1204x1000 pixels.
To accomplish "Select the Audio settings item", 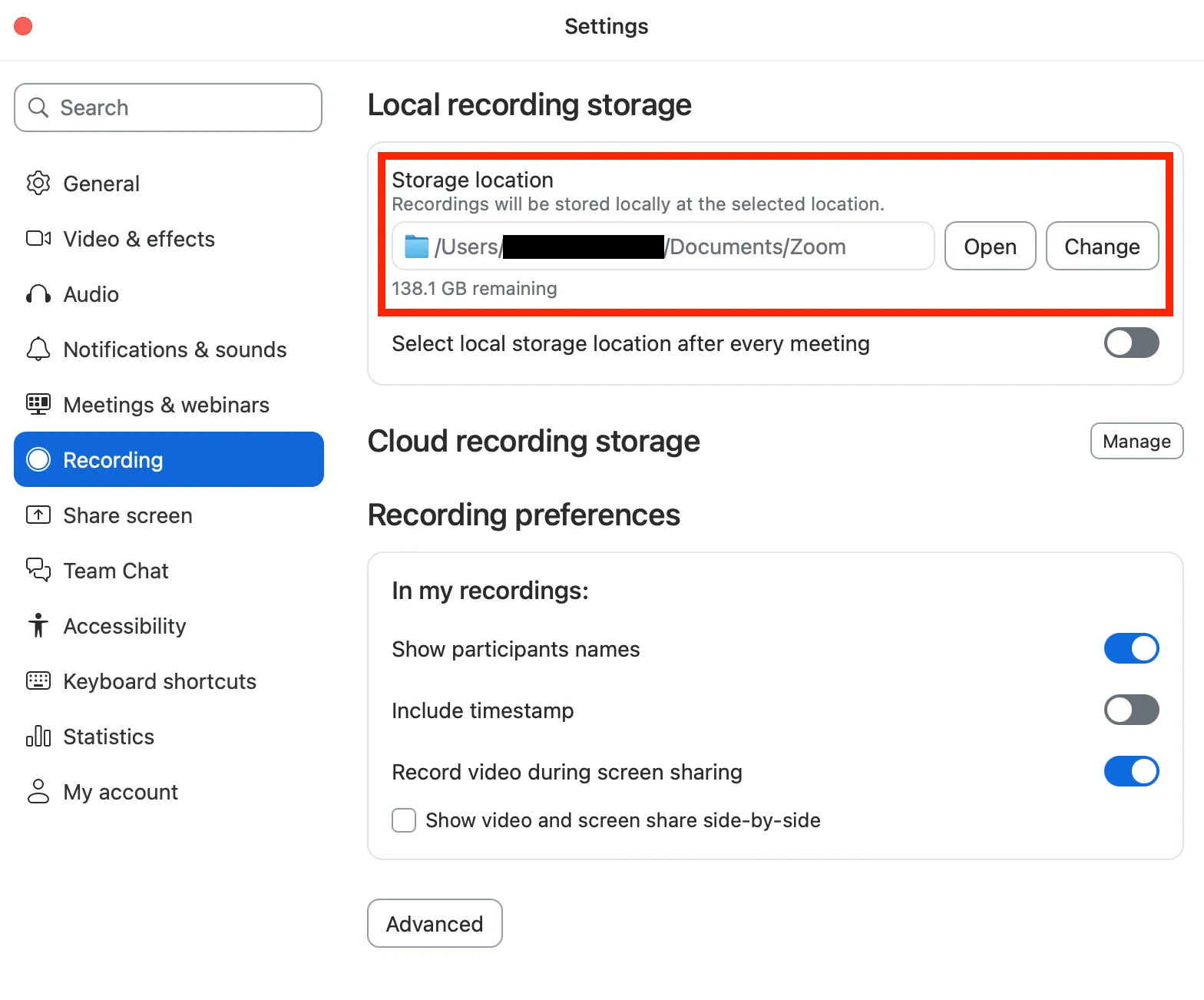I will coord(169,294).
